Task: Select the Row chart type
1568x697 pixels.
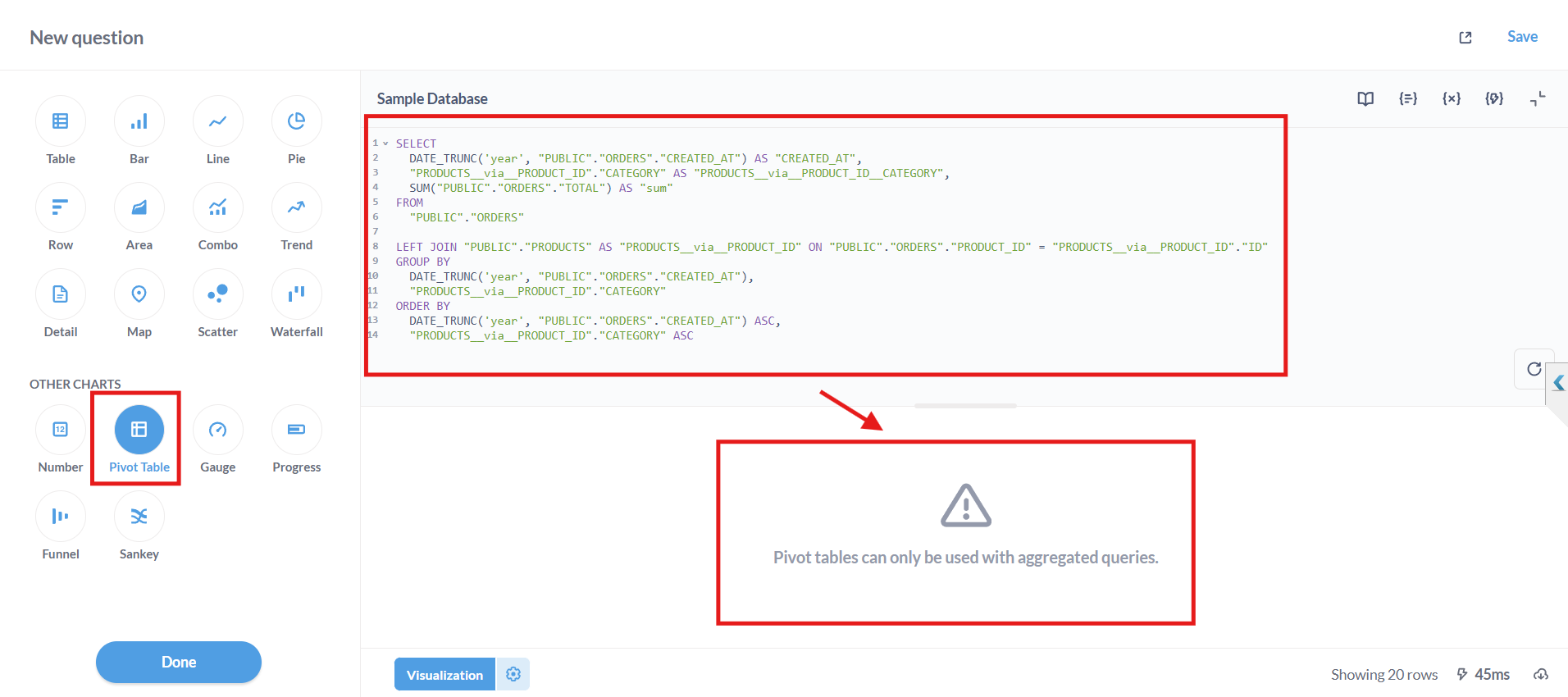Action: coord(61,207)
